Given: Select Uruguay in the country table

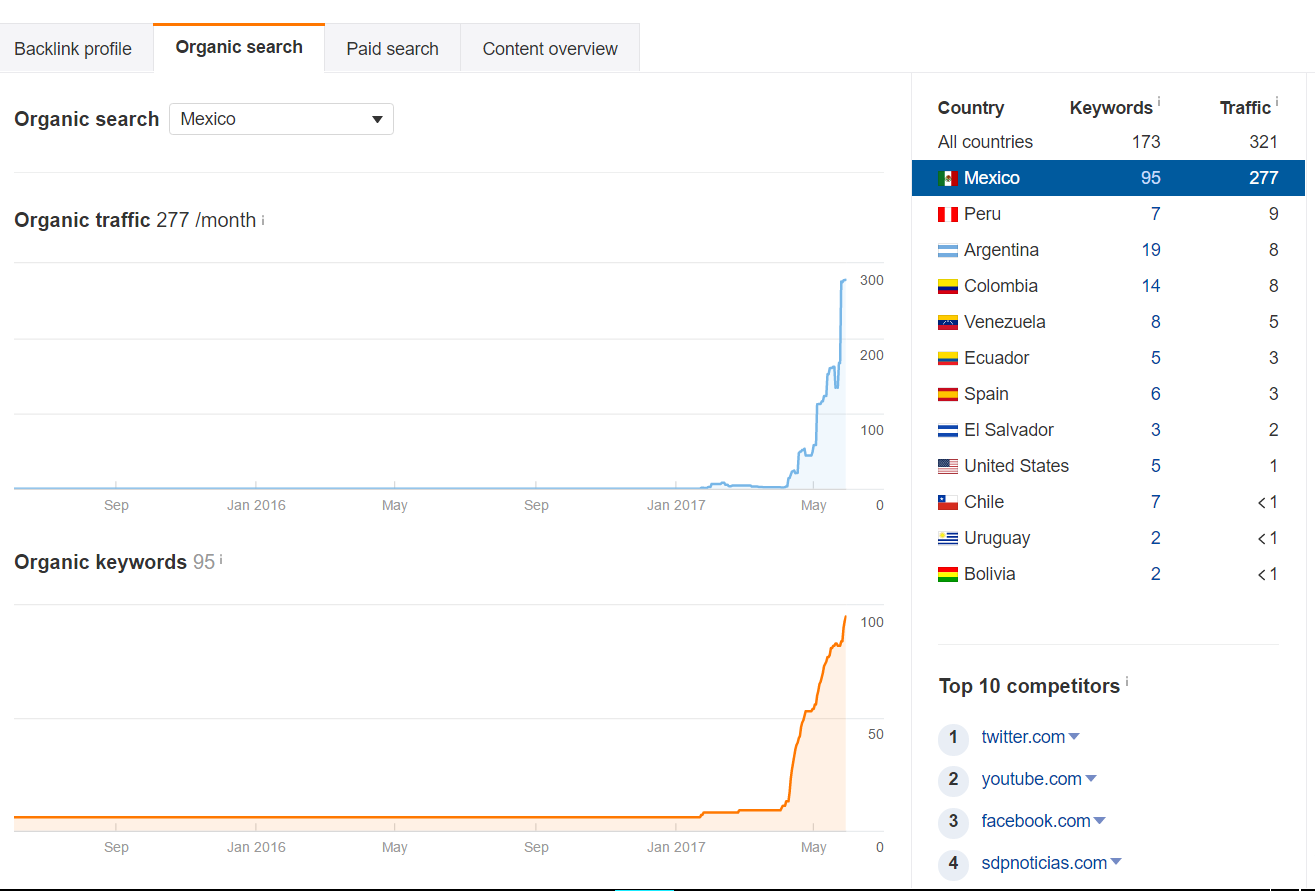Looking at the screenshot, I should point(1108,538).
